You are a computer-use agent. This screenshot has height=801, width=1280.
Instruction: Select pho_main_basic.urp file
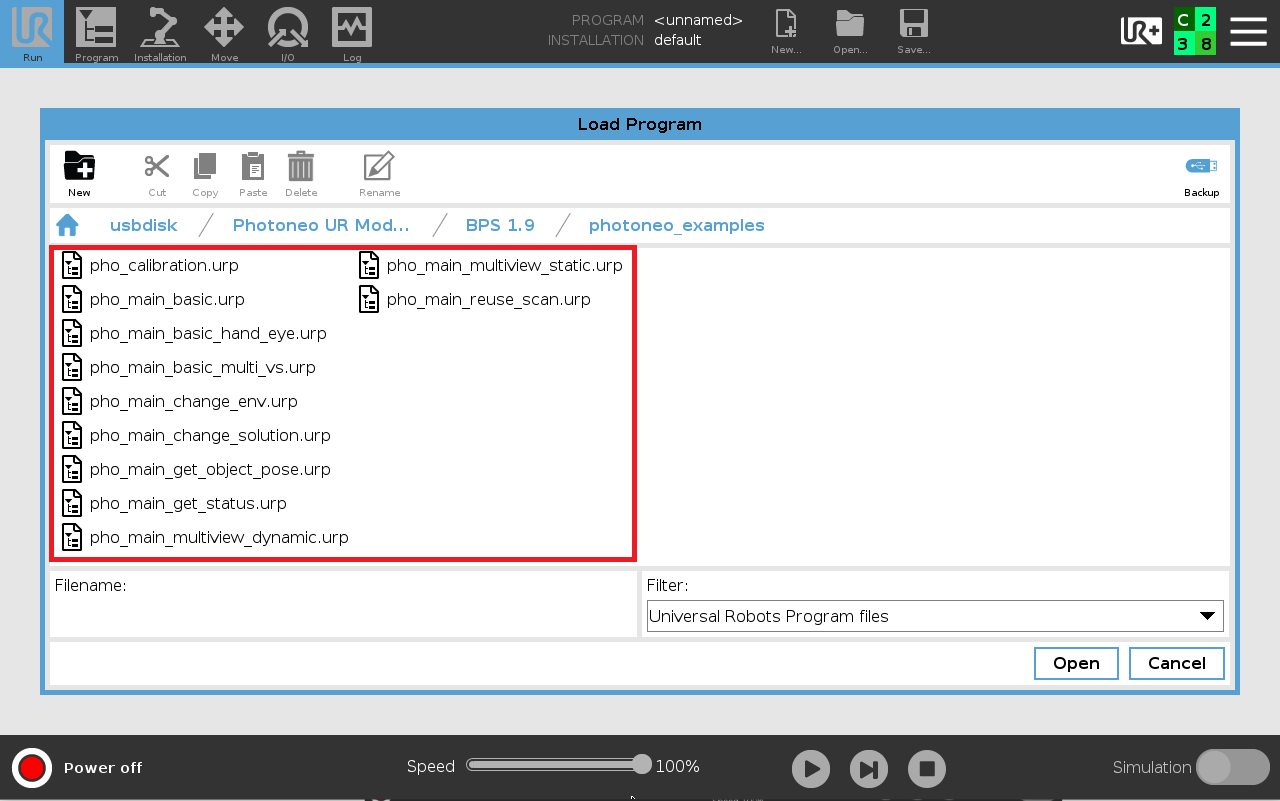pos(167,299)
